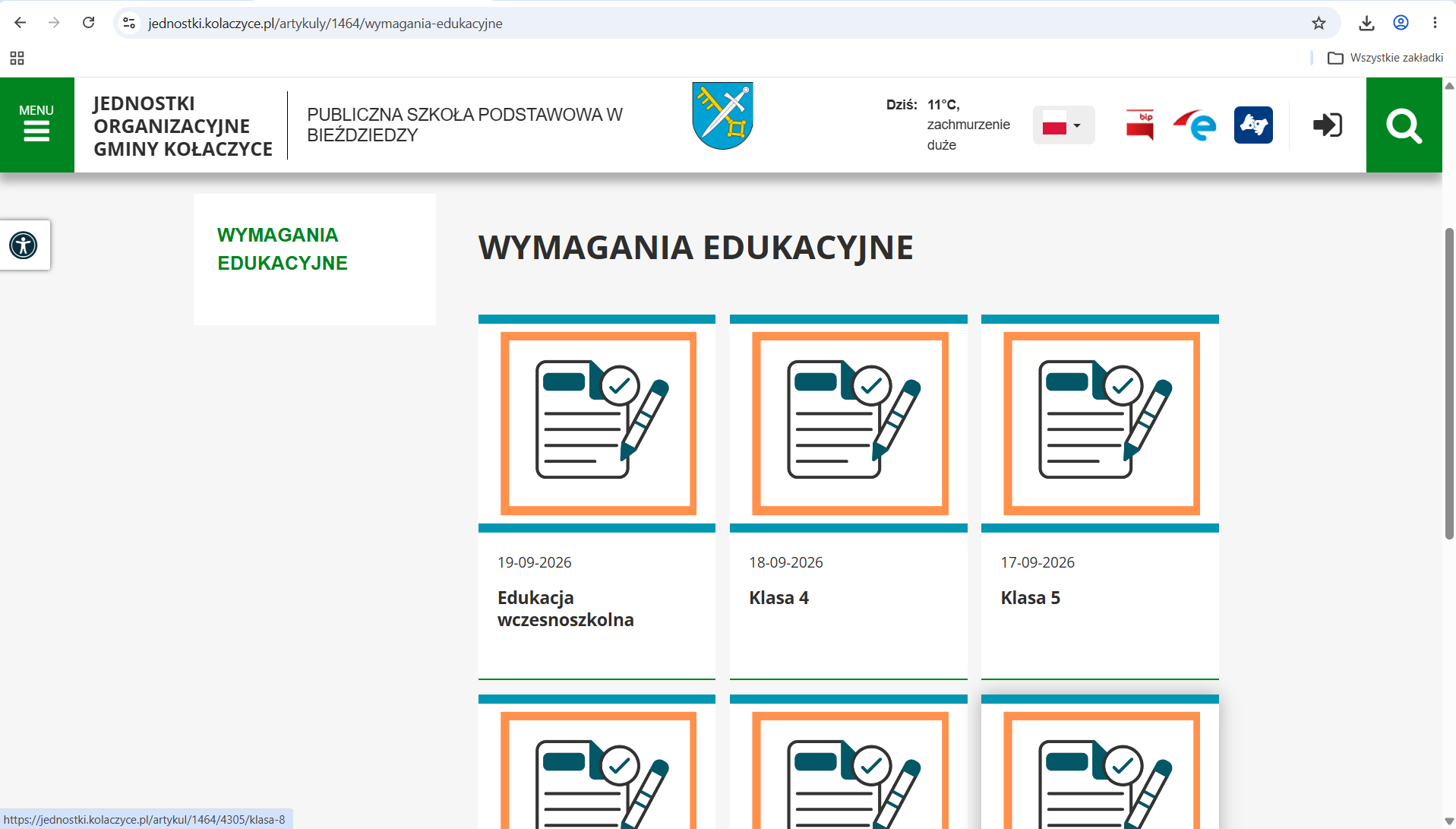Open PUBLICZNA SZKOŁA PODSTAWOWA W BIEŹDZIEDZY link
The height and width of the screenshot is (829, 1456).
(x=465, y=125)
